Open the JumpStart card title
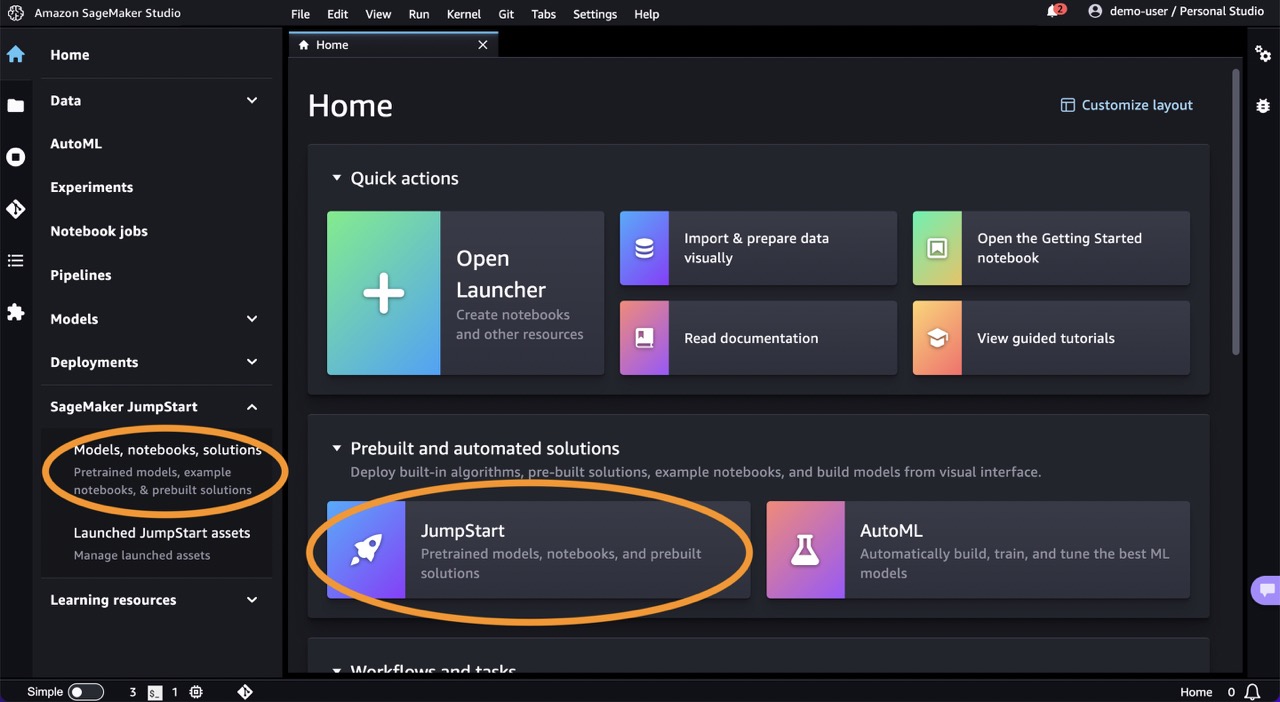Image resolution: width=1280 pixels, height=702 pixels. [463, 531]
